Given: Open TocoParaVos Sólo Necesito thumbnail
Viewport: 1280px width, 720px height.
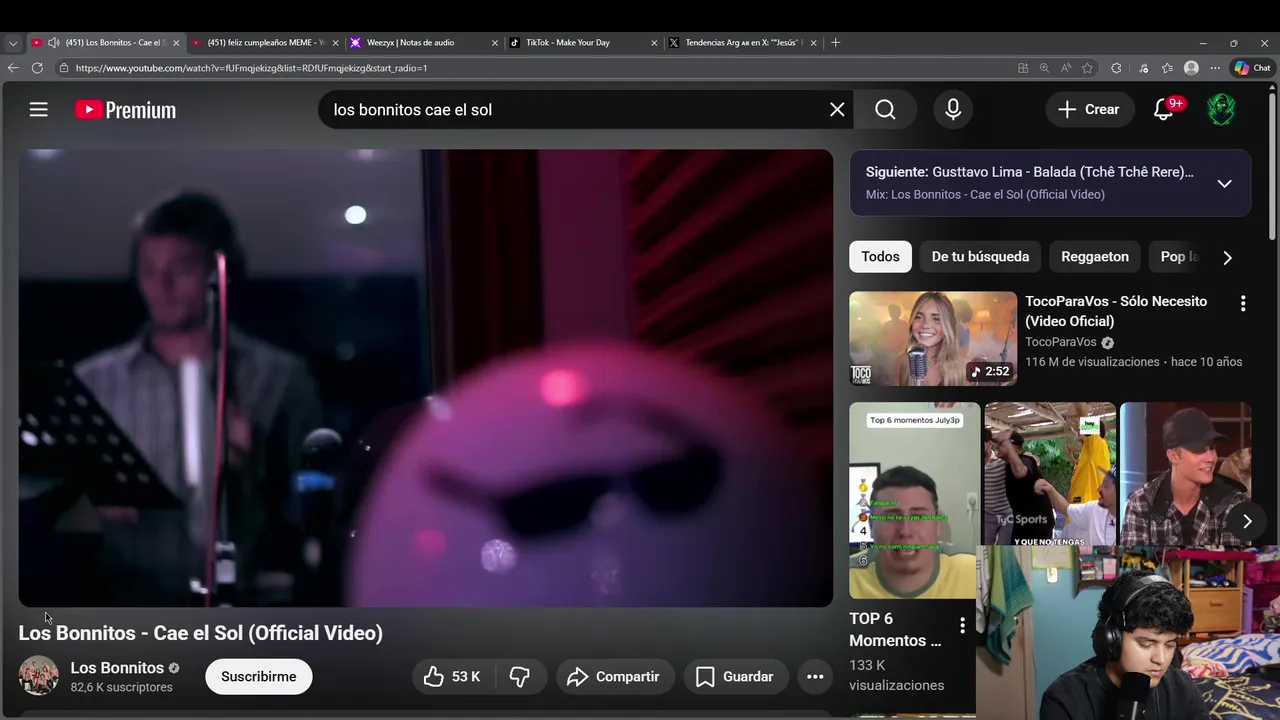Looking at the screenshot, I should (933, 339).
